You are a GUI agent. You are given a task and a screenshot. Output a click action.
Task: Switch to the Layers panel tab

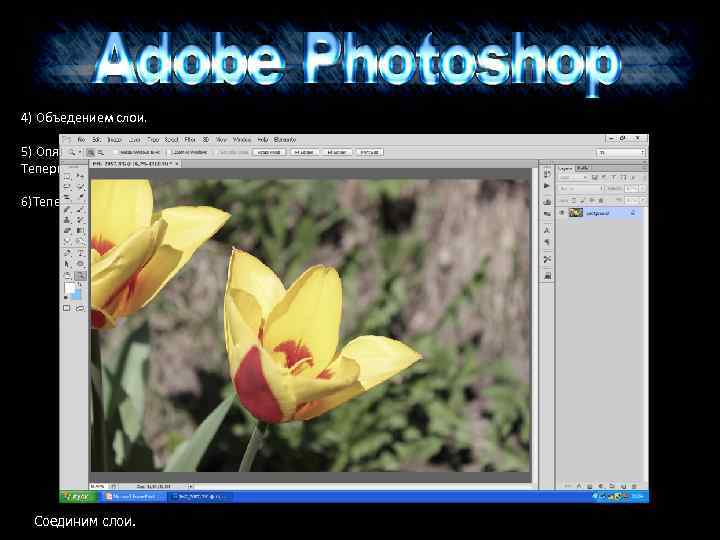(x=566, y=169)
